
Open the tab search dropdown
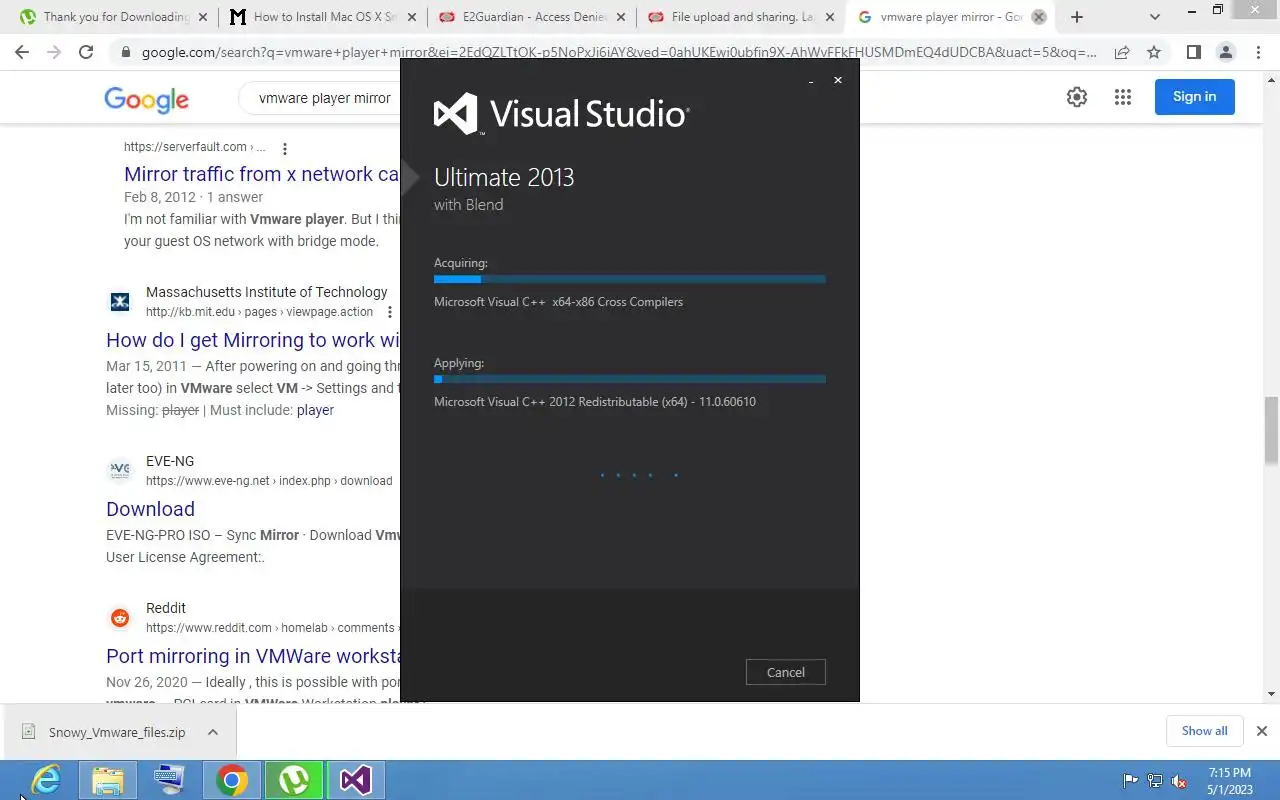click(1155, 17)
